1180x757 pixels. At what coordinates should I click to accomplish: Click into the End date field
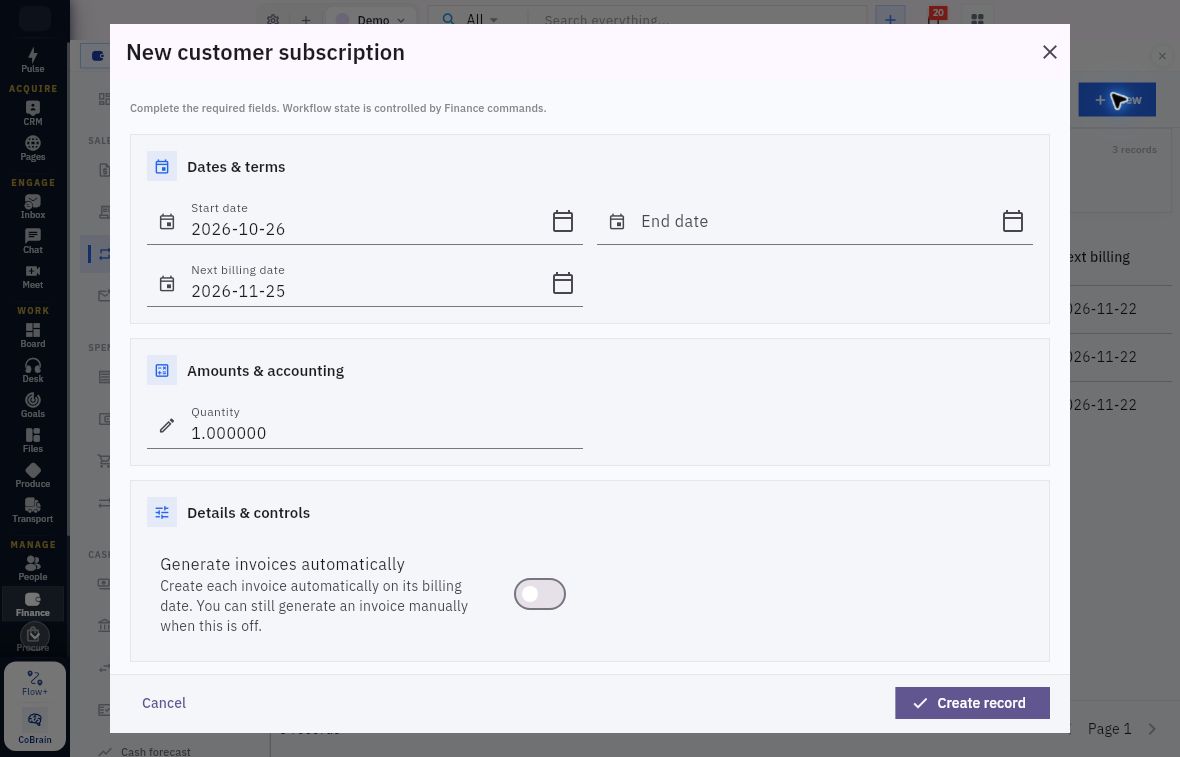coord(814,221)
